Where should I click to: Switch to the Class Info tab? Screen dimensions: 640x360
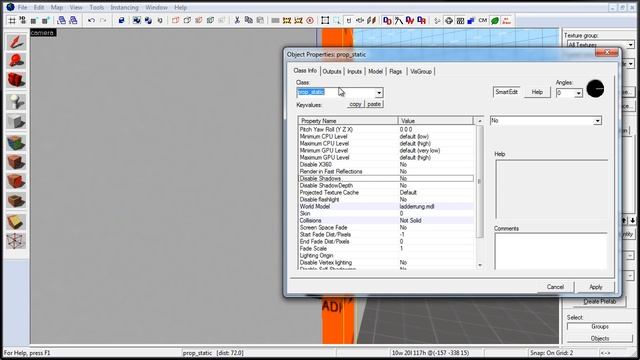tap(305, 71)
